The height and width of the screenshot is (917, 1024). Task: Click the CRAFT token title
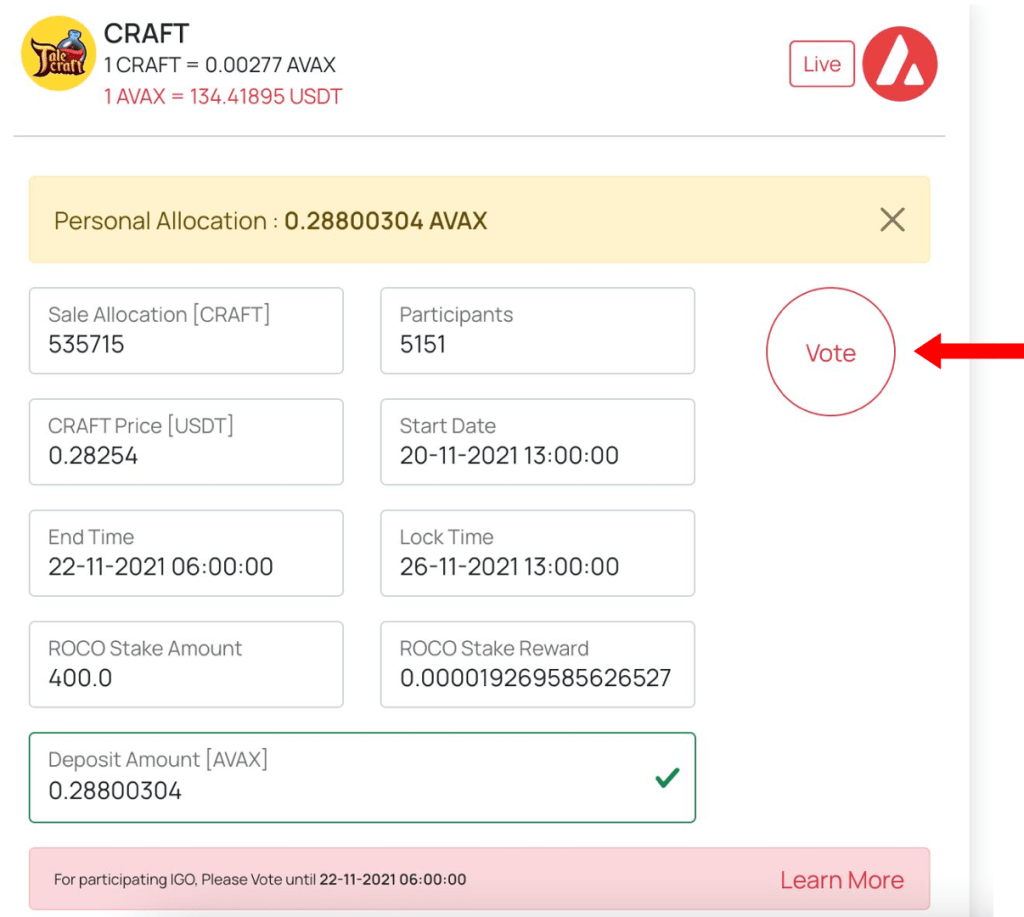click(146, 34)
